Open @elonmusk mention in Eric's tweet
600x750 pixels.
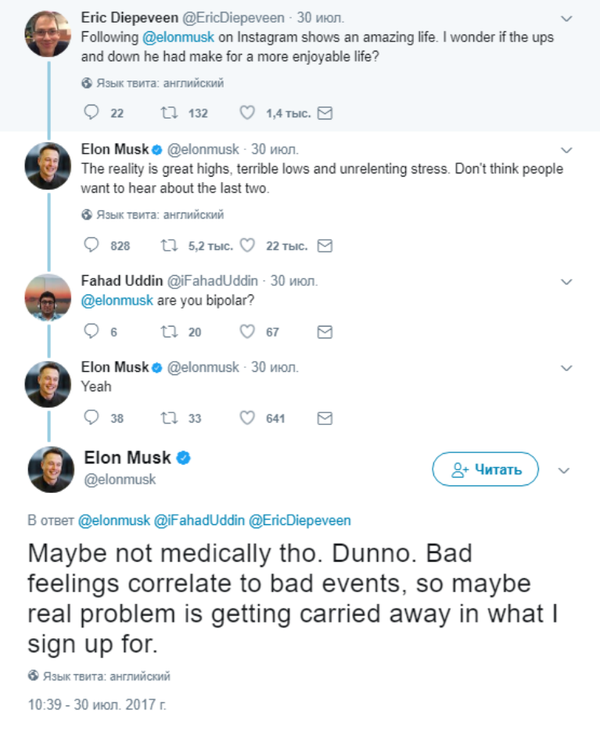pos(188,35)
